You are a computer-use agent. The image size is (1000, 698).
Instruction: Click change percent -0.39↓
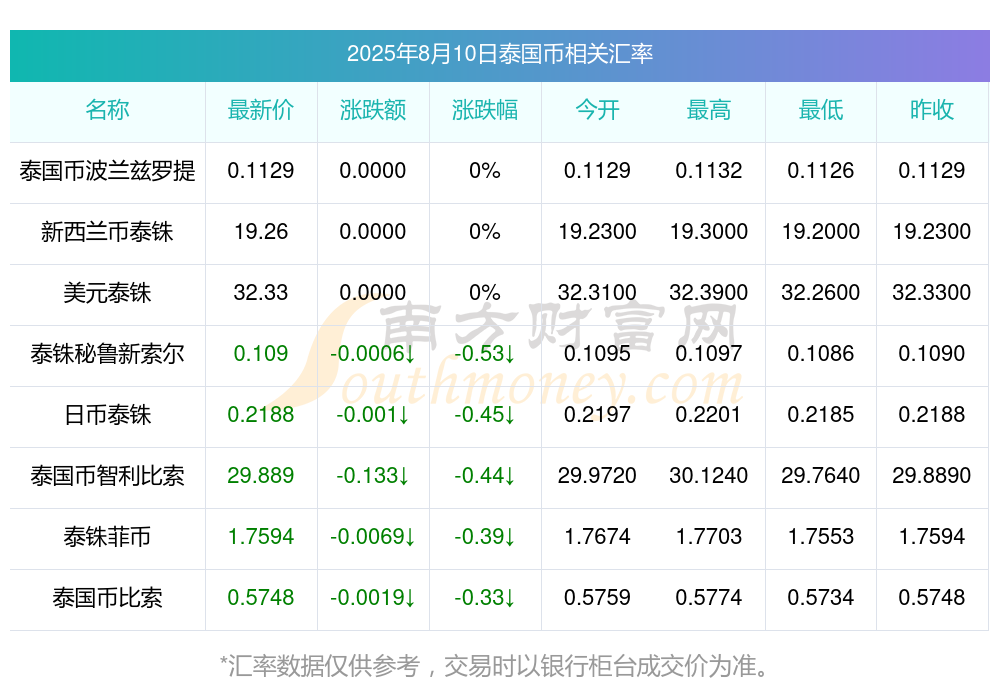coord(485,537)
